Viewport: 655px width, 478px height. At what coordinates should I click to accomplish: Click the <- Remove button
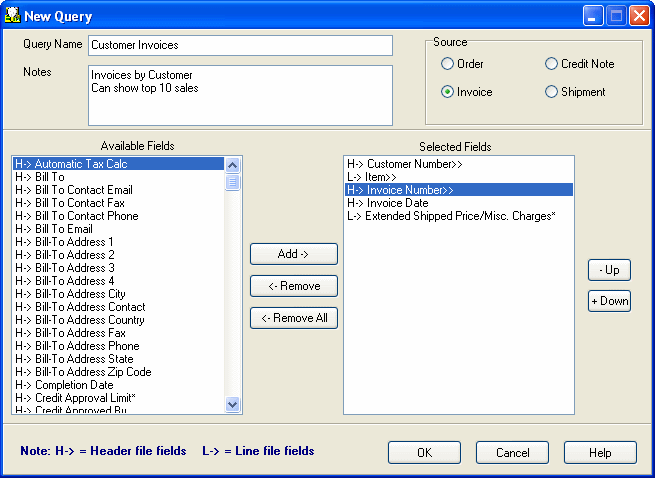(x=293, y=286)
